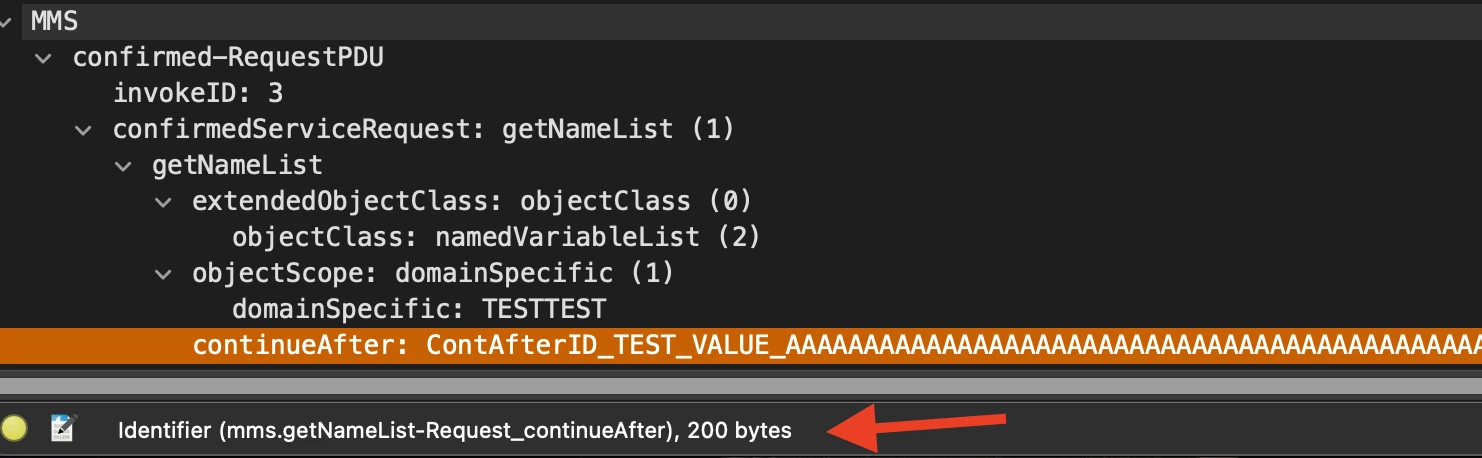Viewport: 1482px width, 458px height.
Task: Collapse the extendedObjectClass node
Action: (163, 202)
